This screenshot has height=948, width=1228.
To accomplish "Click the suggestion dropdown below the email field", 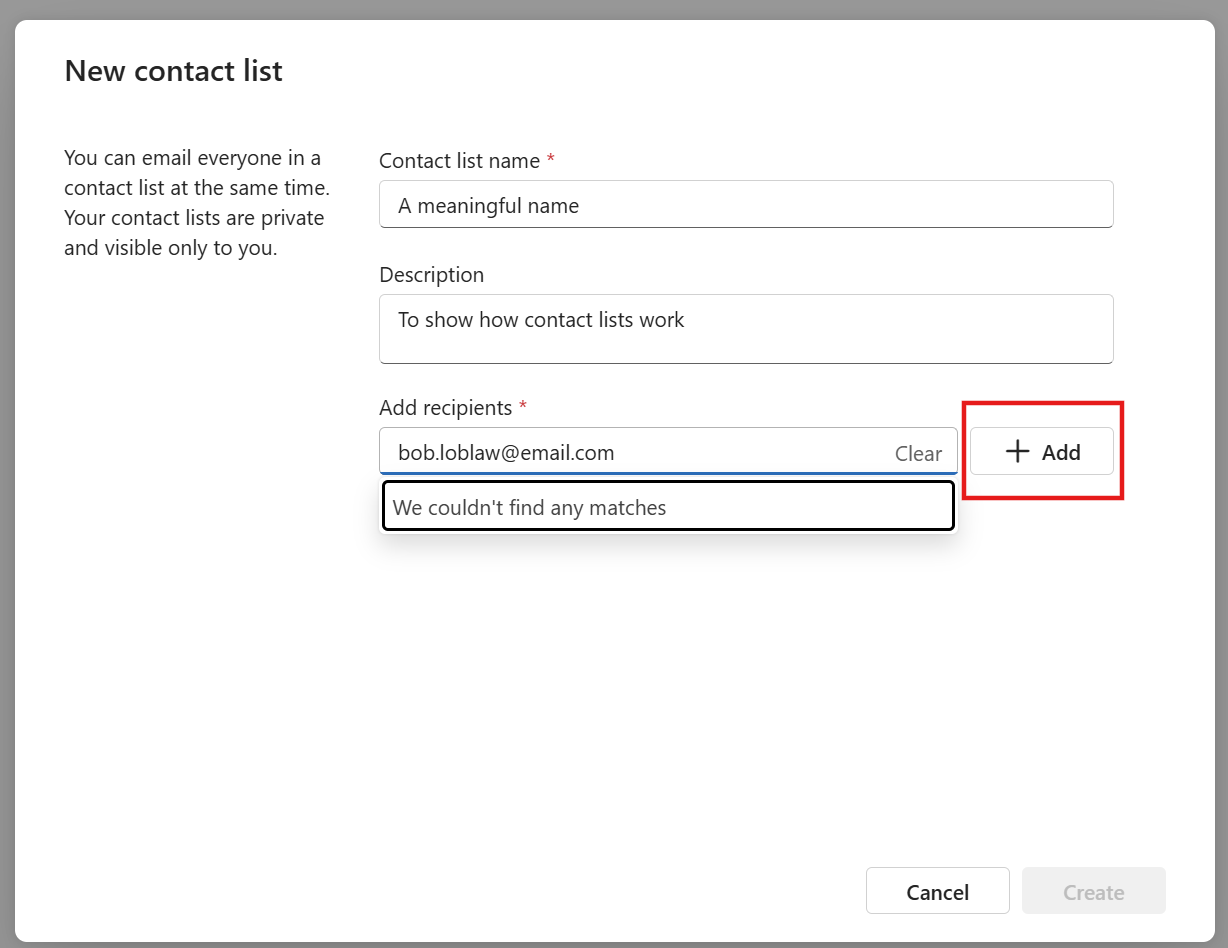I will click(668, 507).
